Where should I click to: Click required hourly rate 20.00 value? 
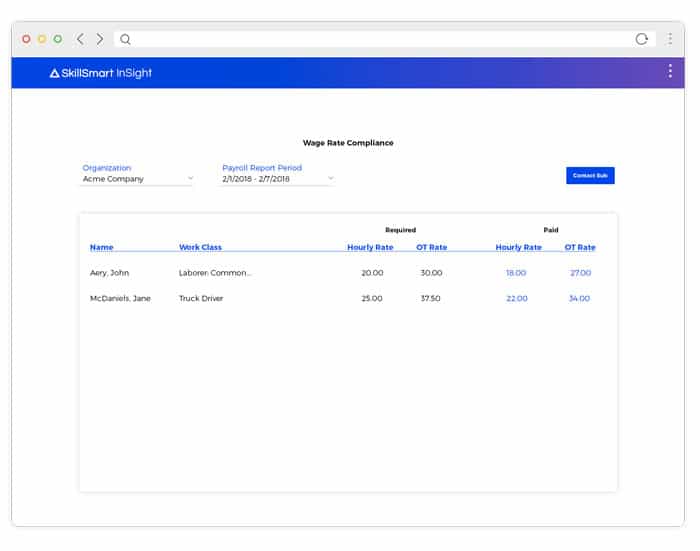[x=372, y=273]
